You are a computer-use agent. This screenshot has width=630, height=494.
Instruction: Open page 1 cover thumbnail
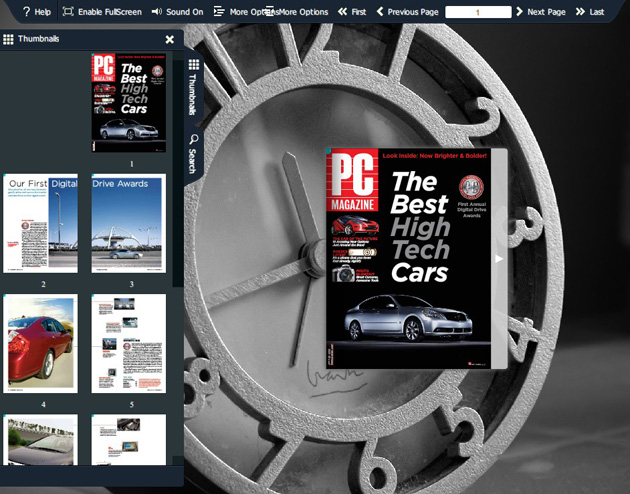coord(129,102)
